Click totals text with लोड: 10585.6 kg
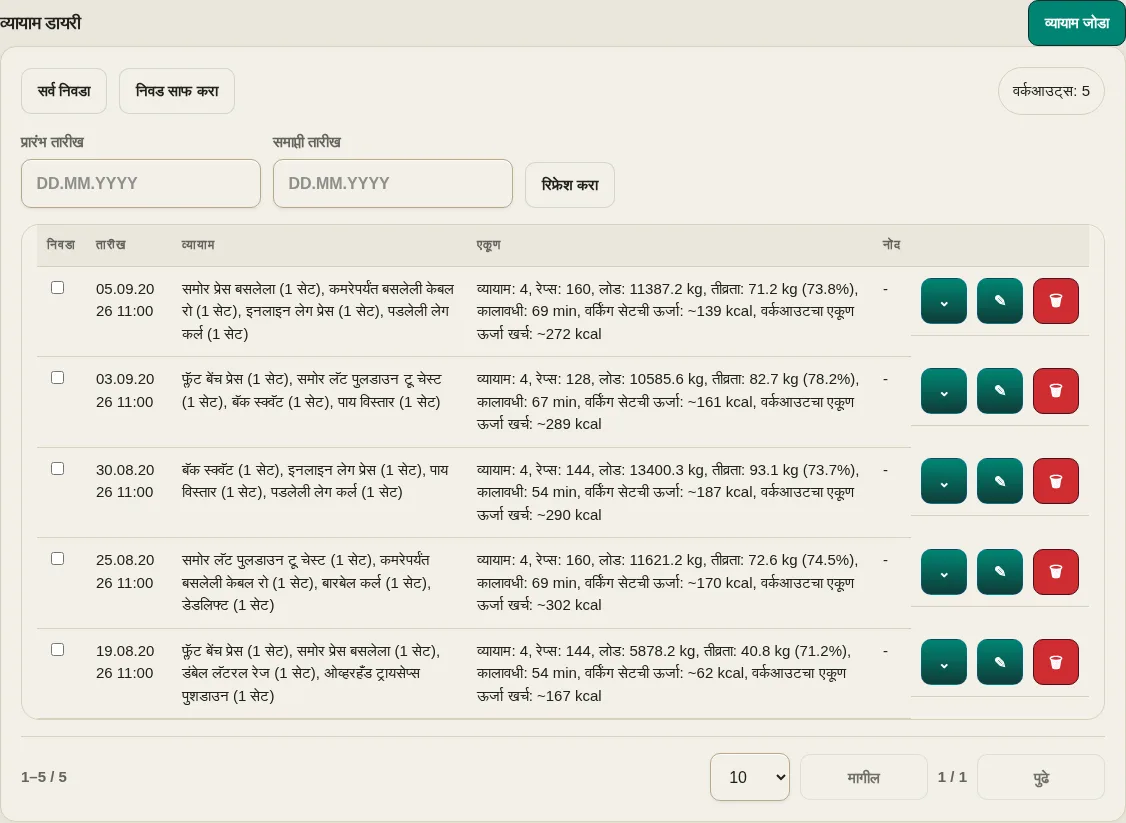 click(x=667, y=401)
